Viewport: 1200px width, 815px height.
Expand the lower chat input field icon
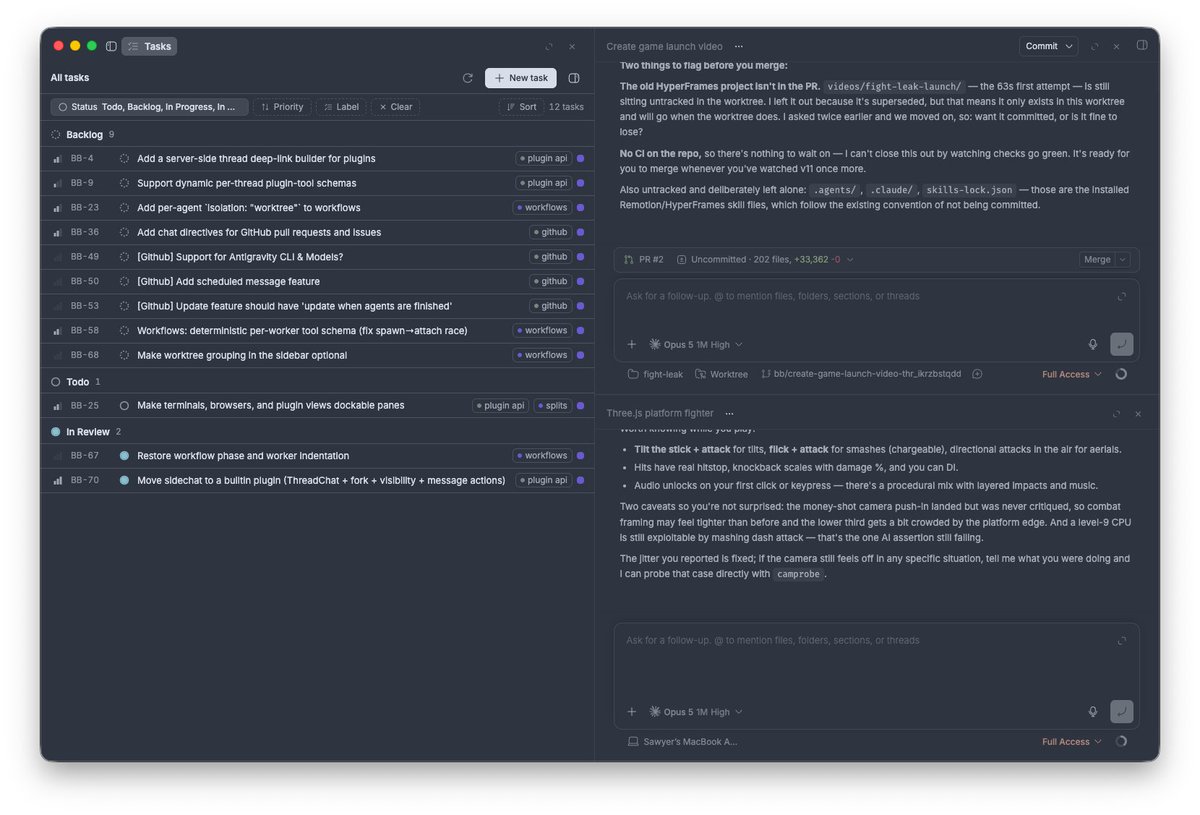point(1122,640)
